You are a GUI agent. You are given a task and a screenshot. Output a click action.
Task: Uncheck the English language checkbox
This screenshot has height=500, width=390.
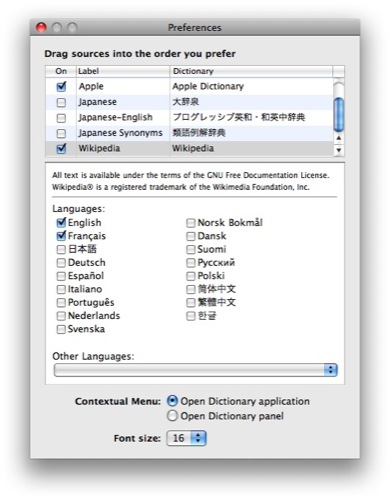coord(61,222)
